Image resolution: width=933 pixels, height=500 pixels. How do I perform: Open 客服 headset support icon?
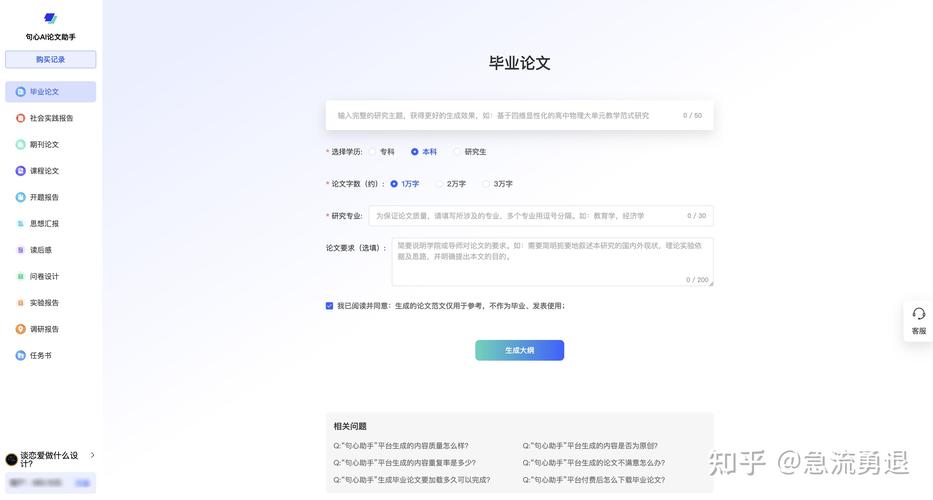tap(919, 313)
